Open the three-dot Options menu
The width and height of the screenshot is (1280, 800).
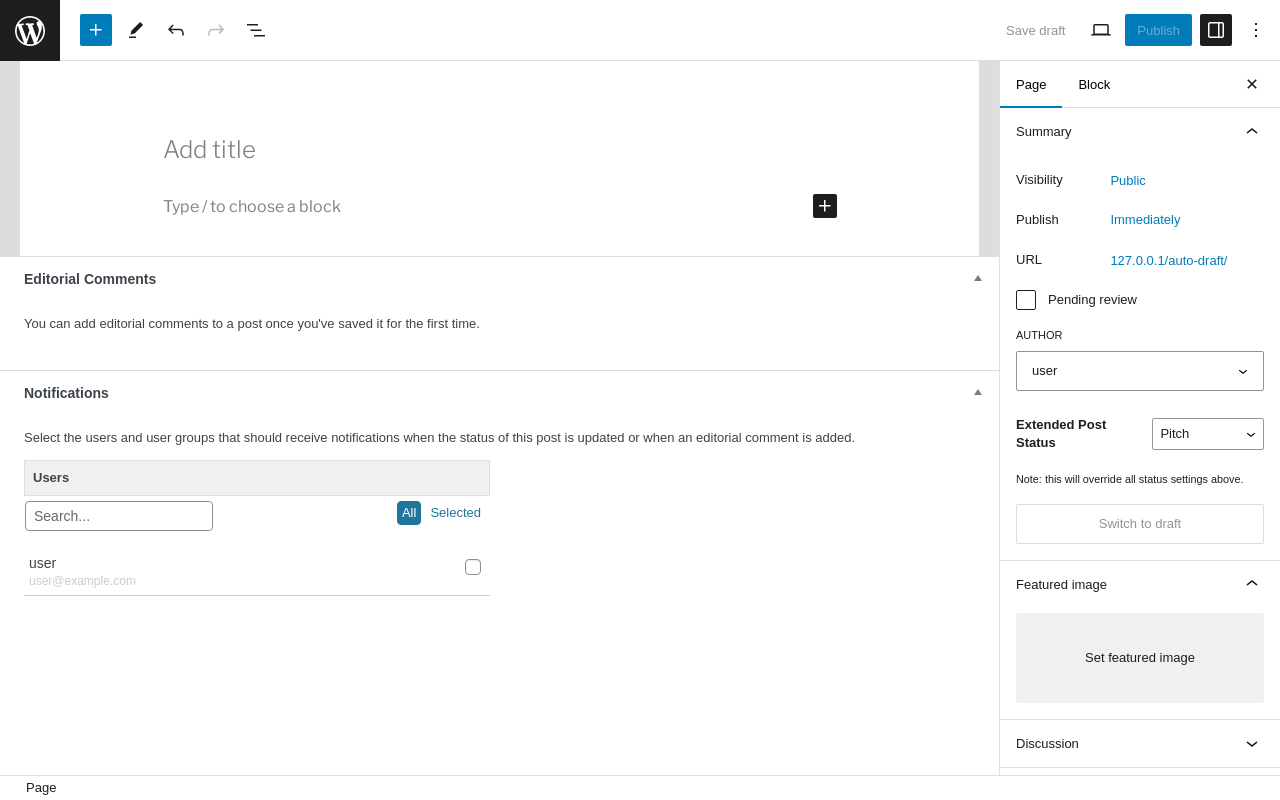click(x=1256, y=30)
